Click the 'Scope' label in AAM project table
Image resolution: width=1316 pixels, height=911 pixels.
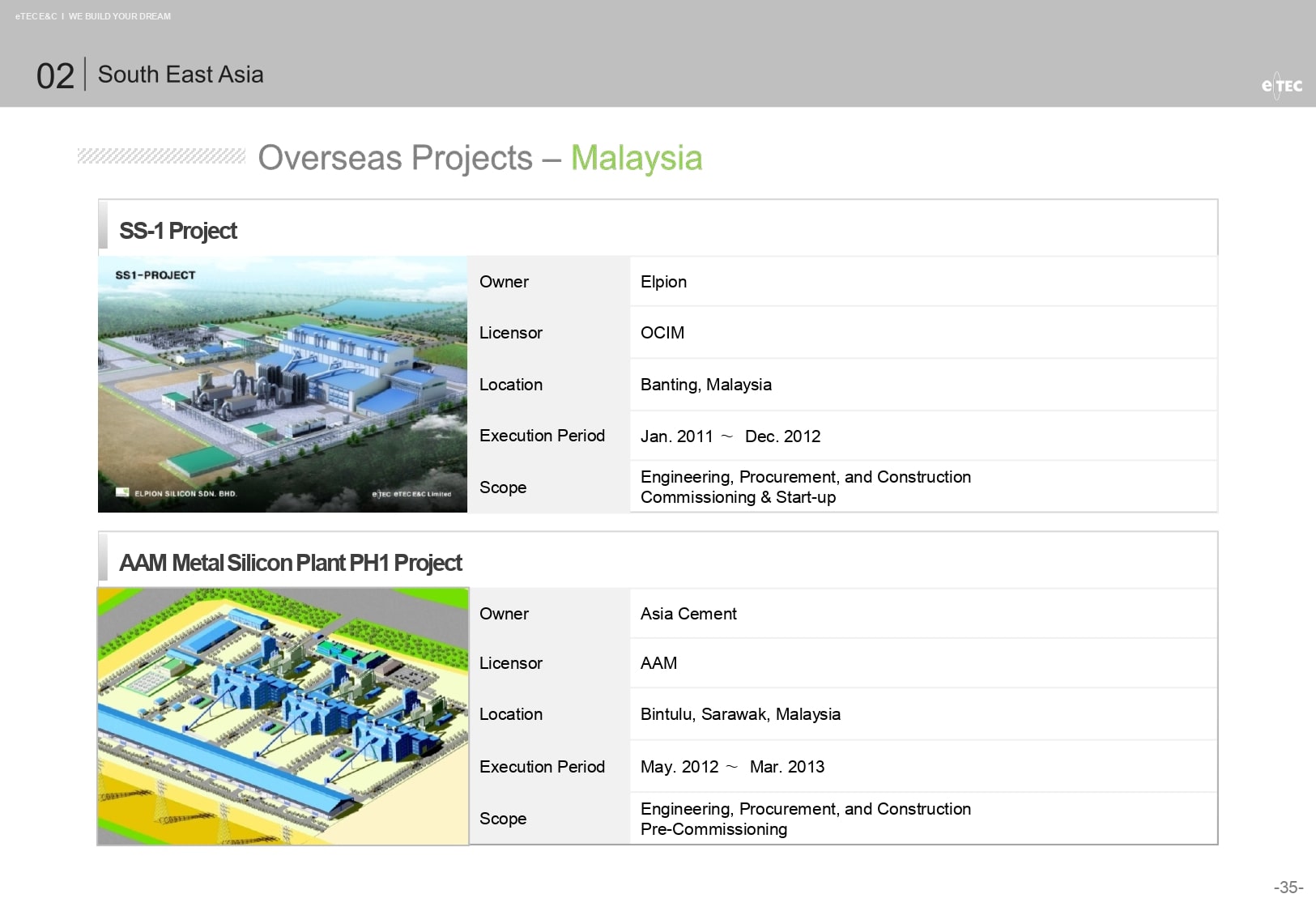pyautogui.click(x=503, y=819)
